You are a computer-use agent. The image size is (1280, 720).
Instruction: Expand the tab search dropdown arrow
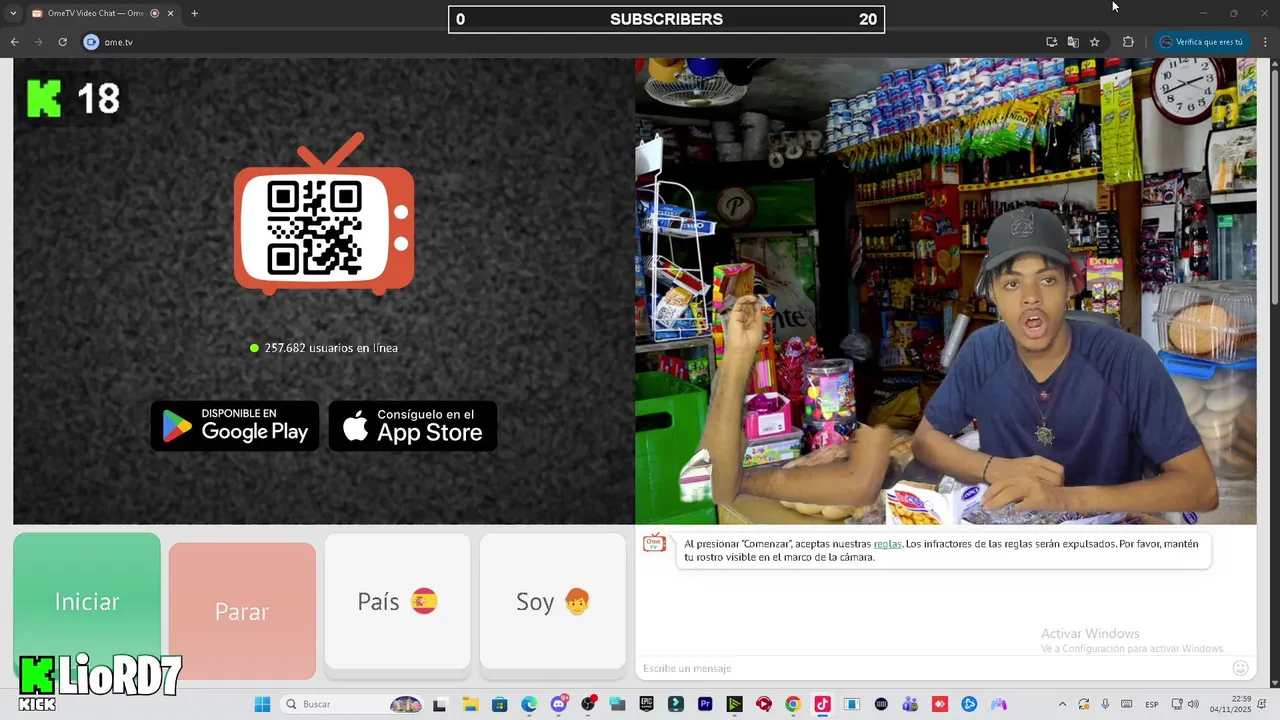12,13
